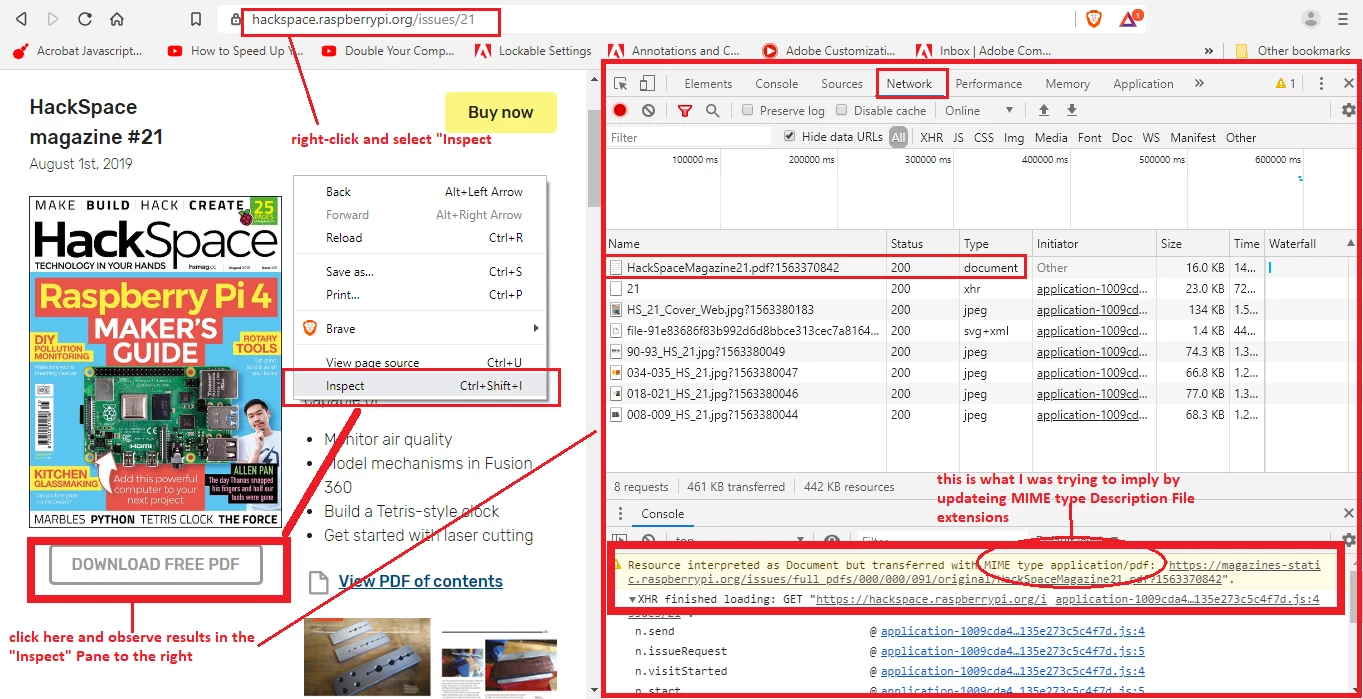This screenshot has height=699, width=1363.
Task: Click the bookmark page icon
Action: point(196,19)
